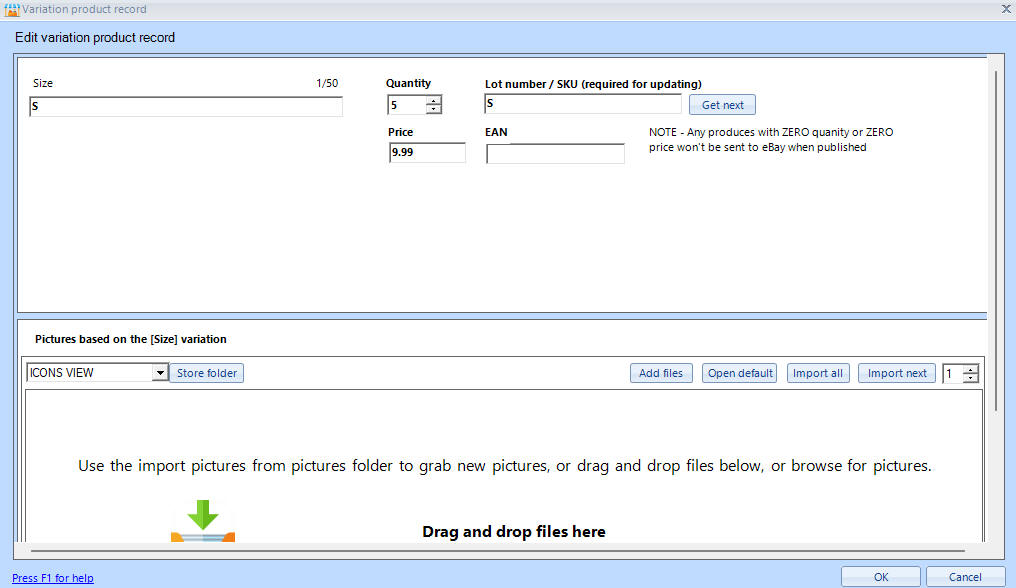Image resolution: width=1016 pixels, height=588 pixels.
Task: Click into the Size text field
Action: pyautogui.click(x=186, y=106)
